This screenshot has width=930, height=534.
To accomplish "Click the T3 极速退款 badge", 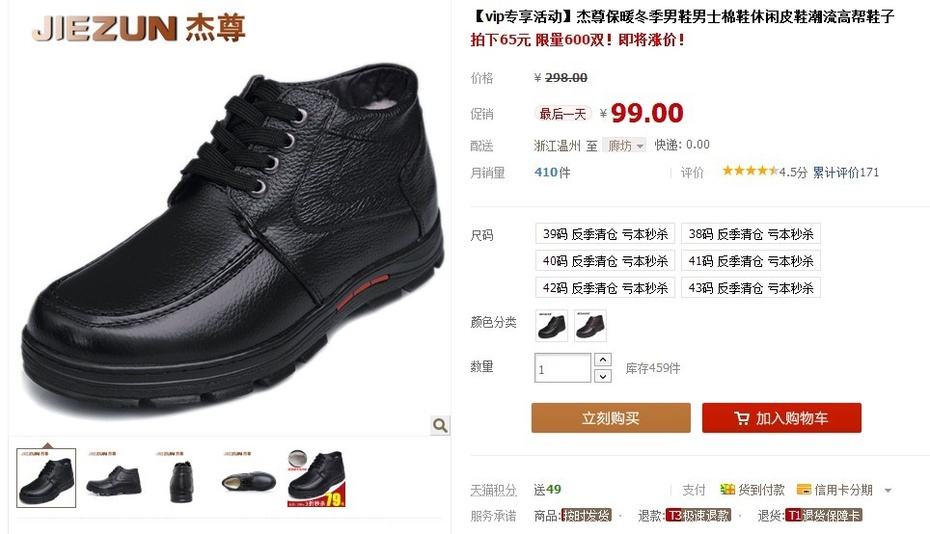I will tap(698, 516).
